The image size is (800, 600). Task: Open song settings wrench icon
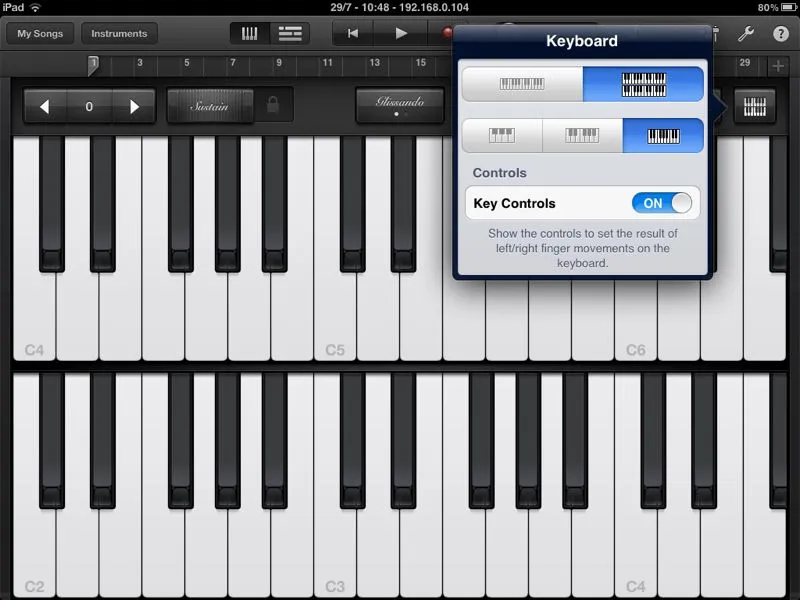click(x=745, y=33)
